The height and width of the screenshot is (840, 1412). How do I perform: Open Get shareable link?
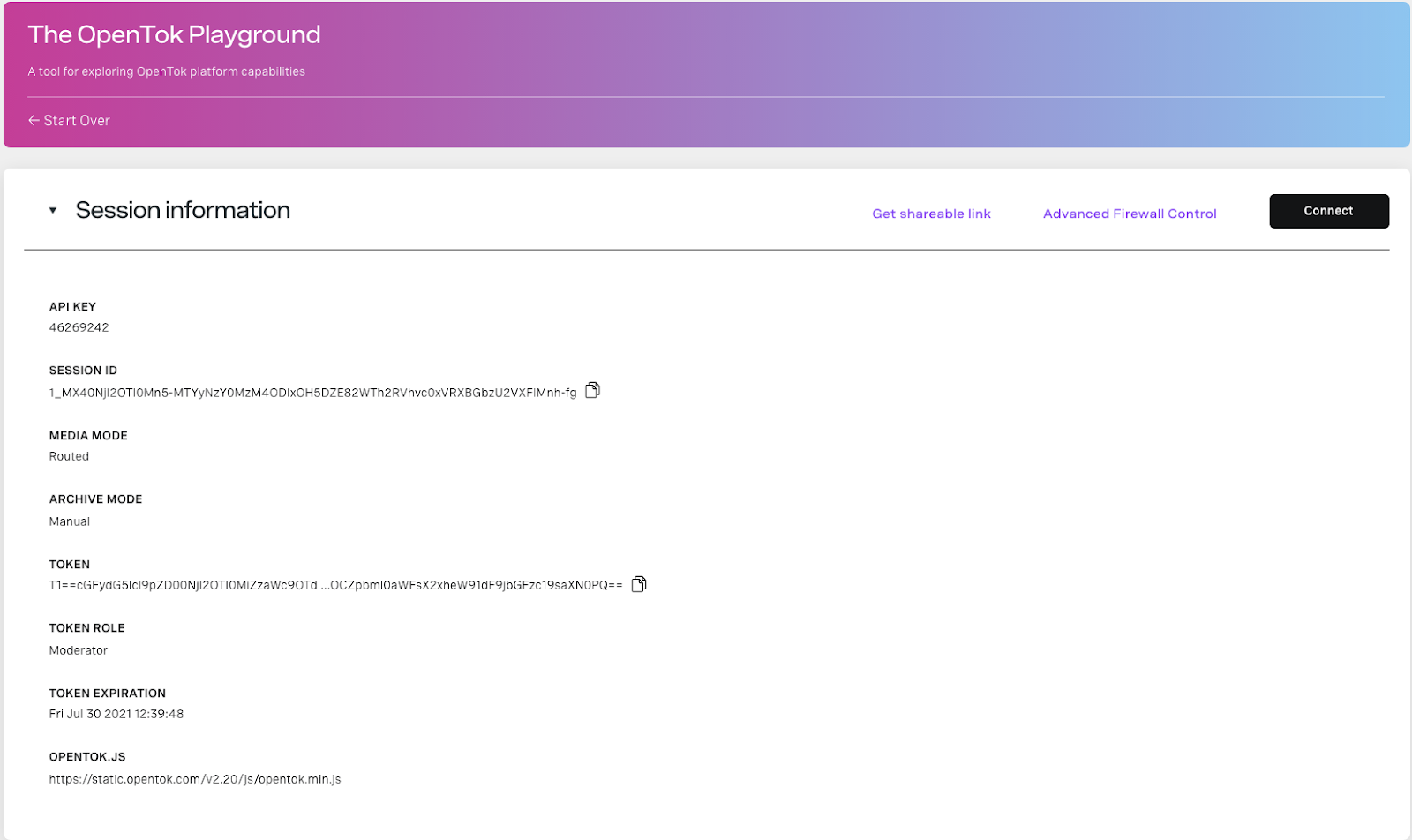click(931, 214)
